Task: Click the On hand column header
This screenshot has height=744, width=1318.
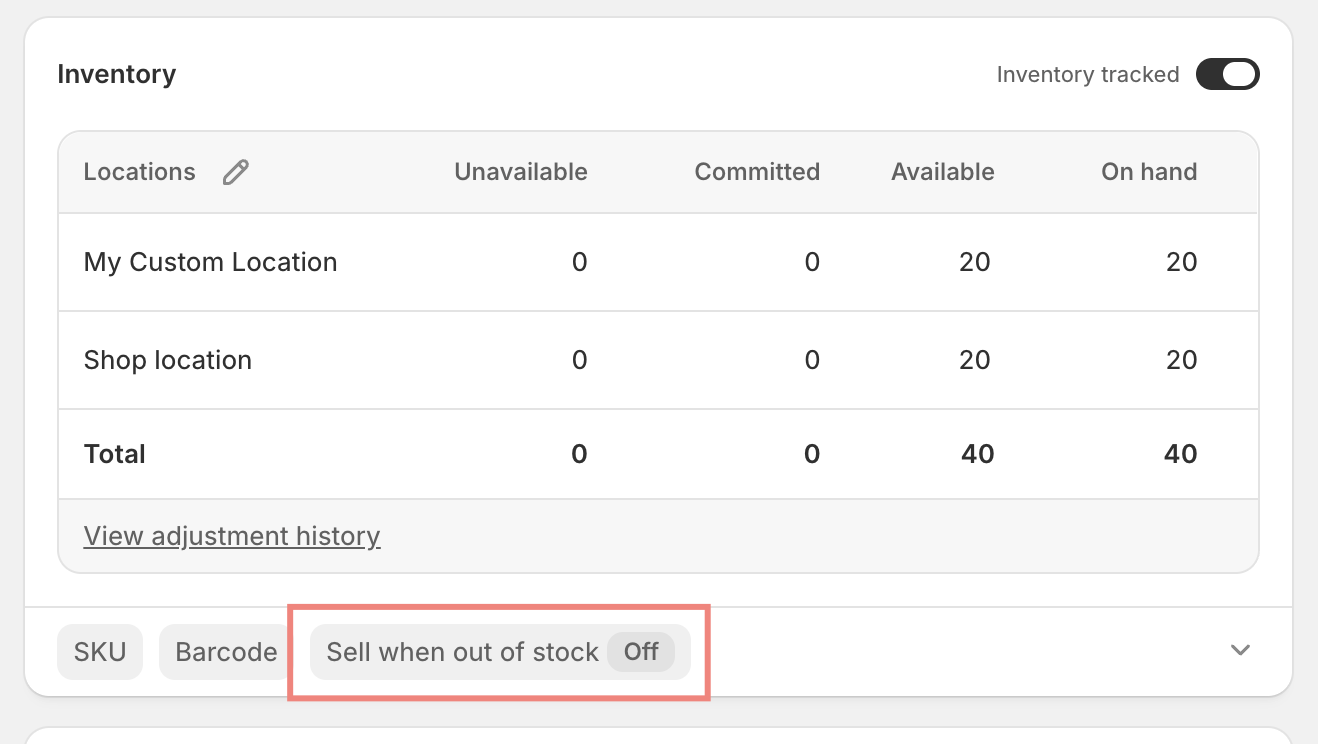Action: click(1149, 172)
